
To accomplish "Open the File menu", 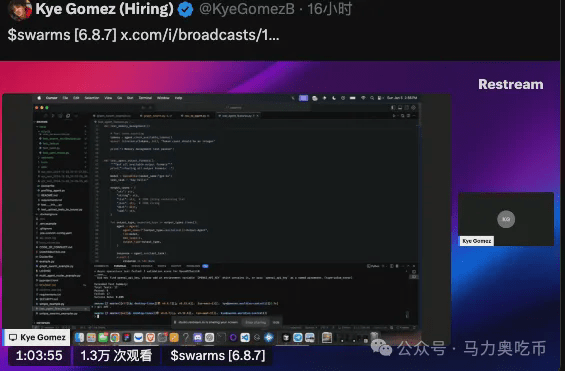I will point(65,98).
